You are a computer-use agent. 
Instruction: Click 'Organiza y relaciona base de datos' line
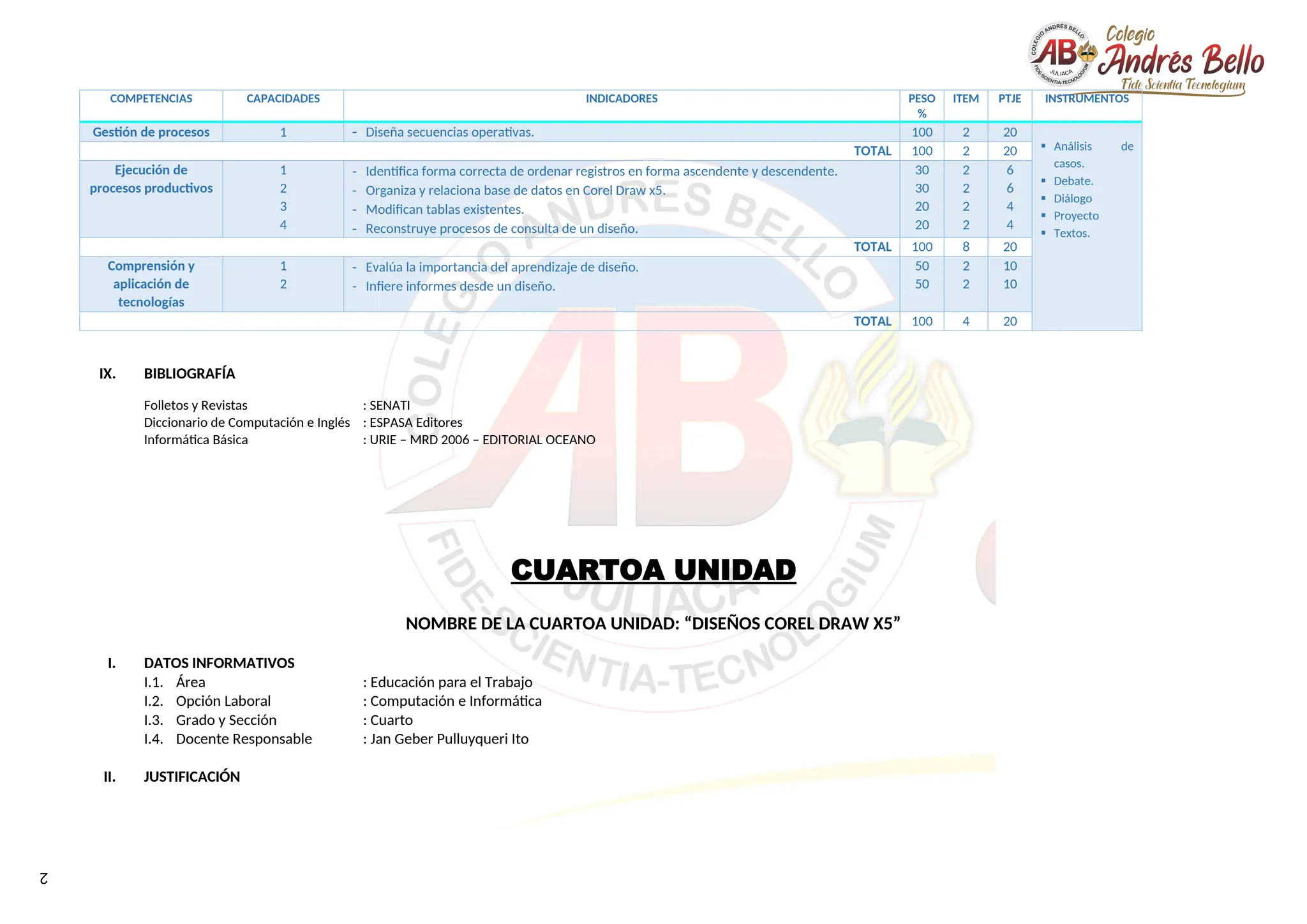tap(515, 190)
